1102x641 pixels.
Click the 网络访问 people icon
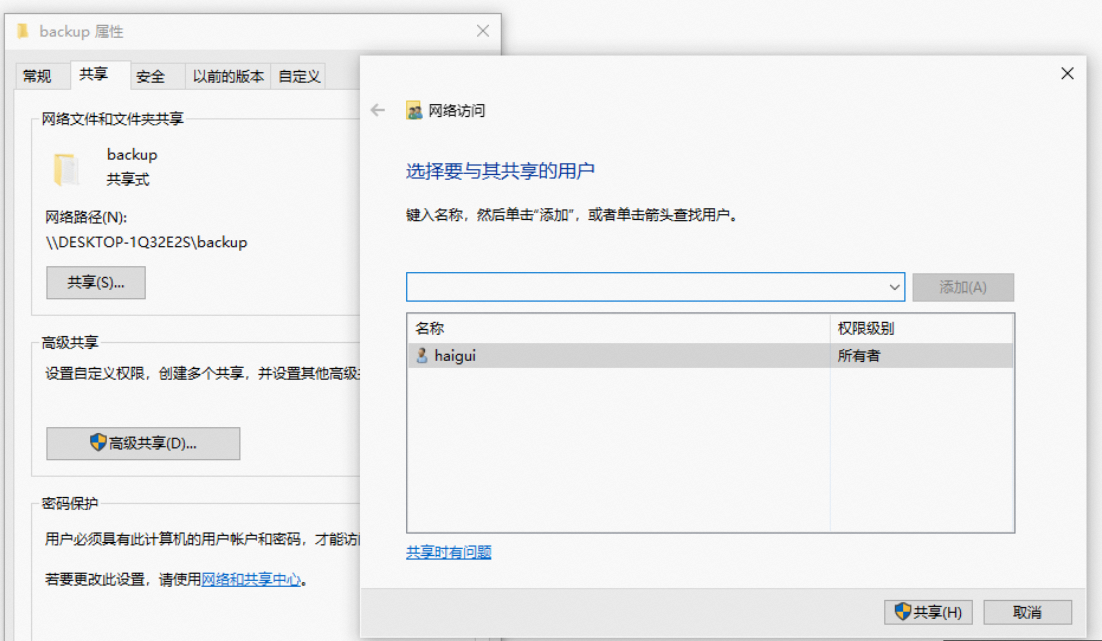tap(414, 111)
